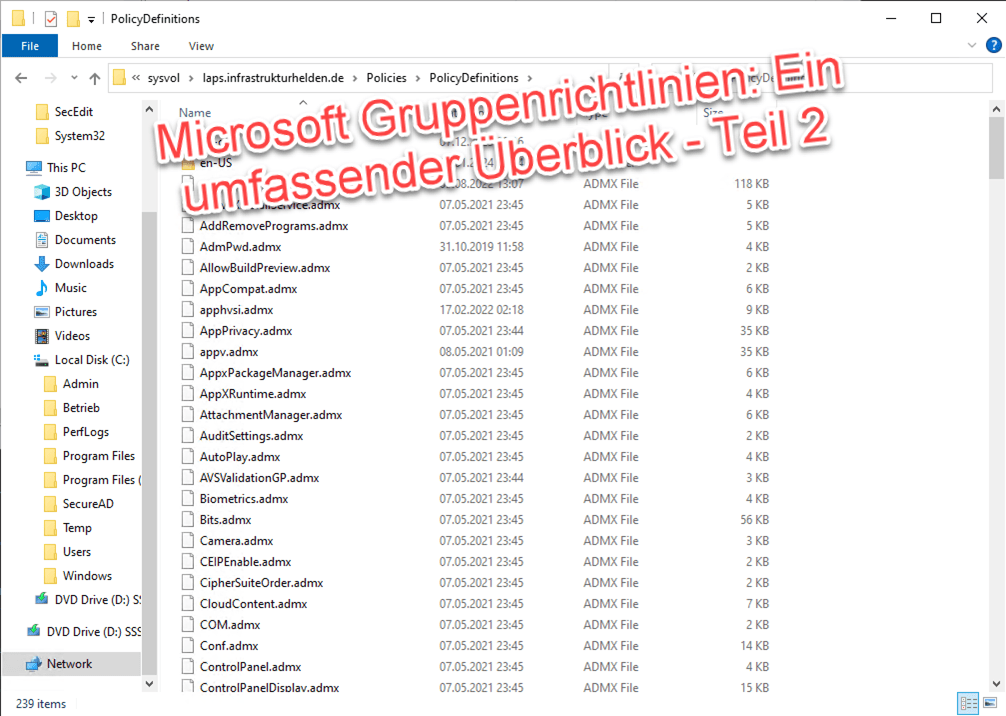Select ControlPanel.admx file

tap(250, 667)
